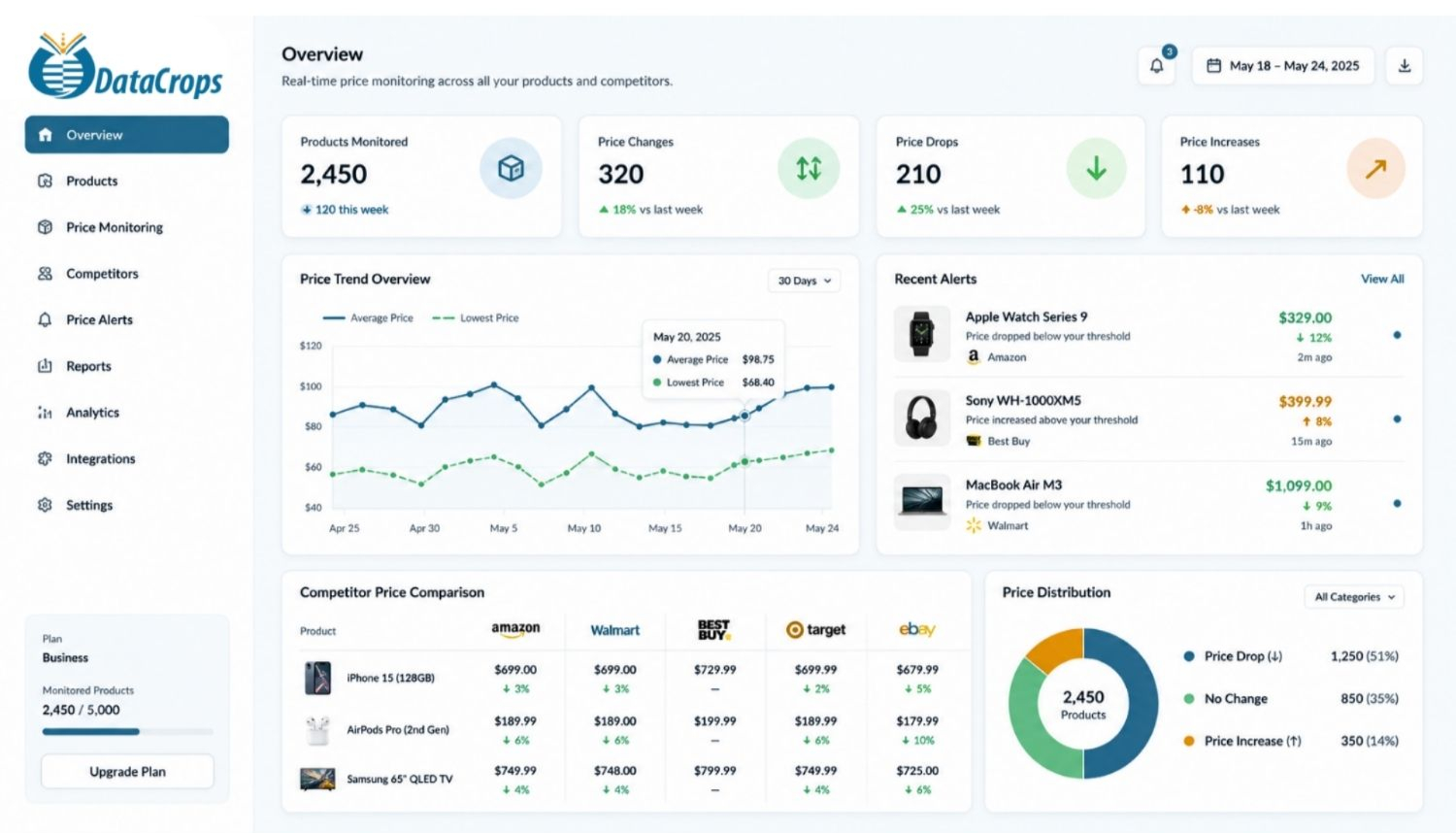Click the monitored products usage progress bar

(127, 731)
